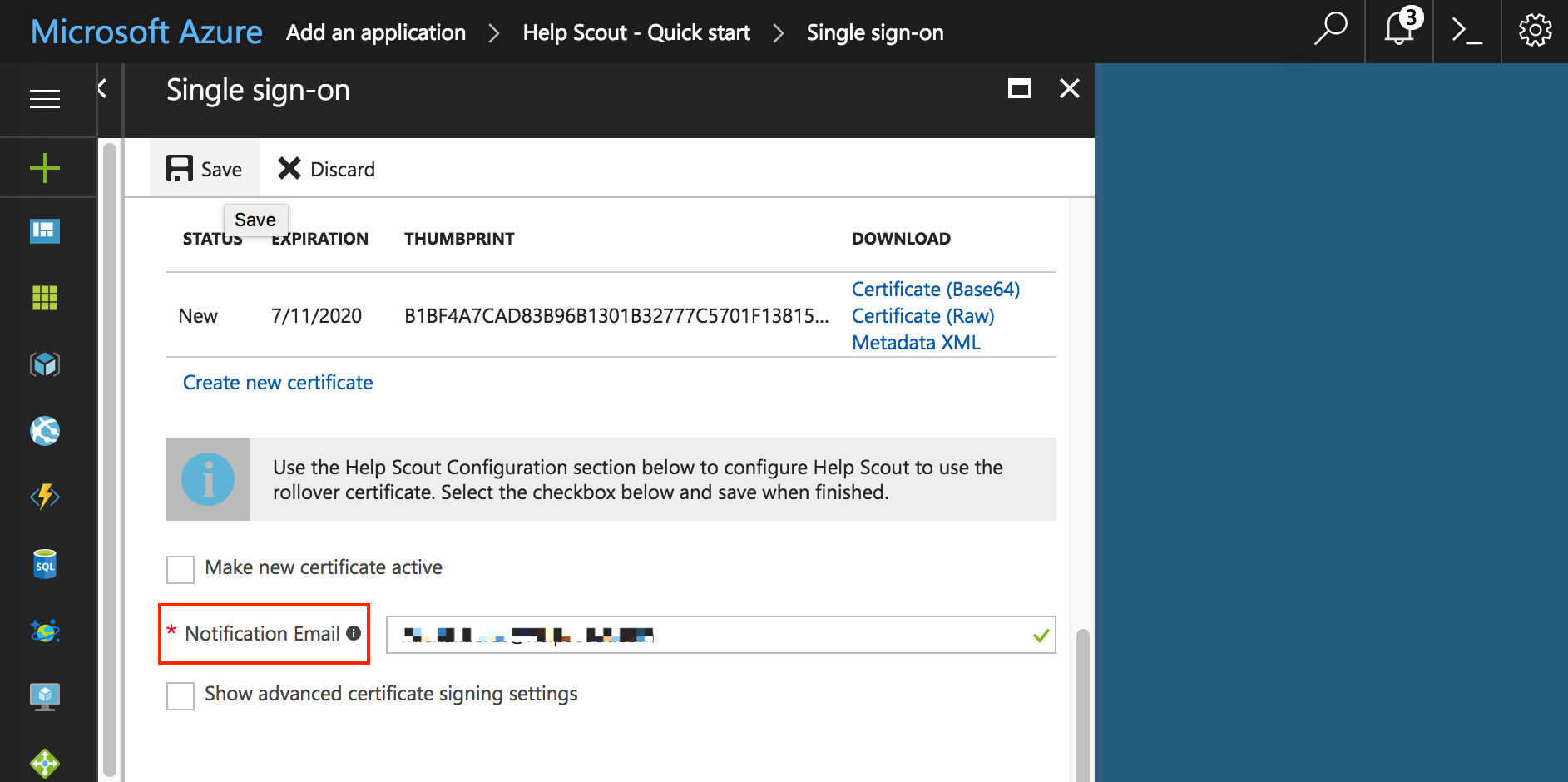Expand the hamburger sidebar menu

click(x=45, y=99)
